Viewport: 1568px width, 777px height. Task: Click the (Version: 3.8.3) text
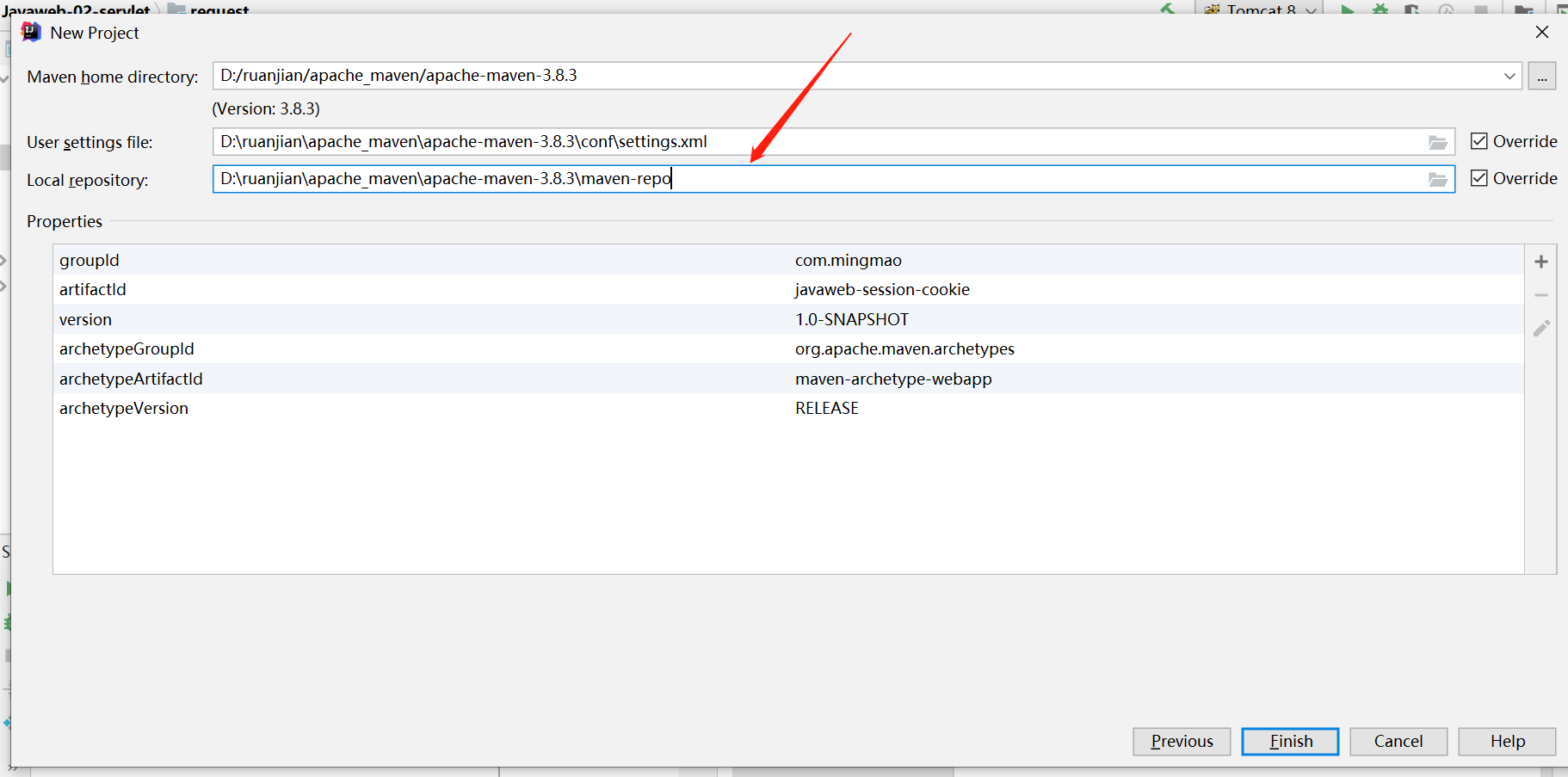[266, 108]
